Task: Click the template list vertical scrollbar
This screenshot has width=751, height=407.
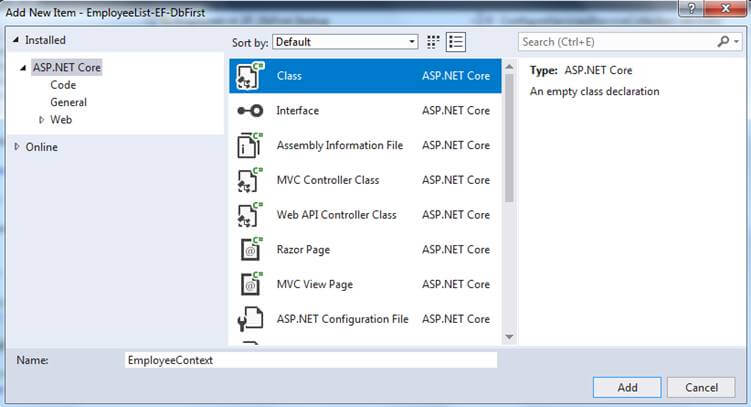Action: (x=509, y=200)
